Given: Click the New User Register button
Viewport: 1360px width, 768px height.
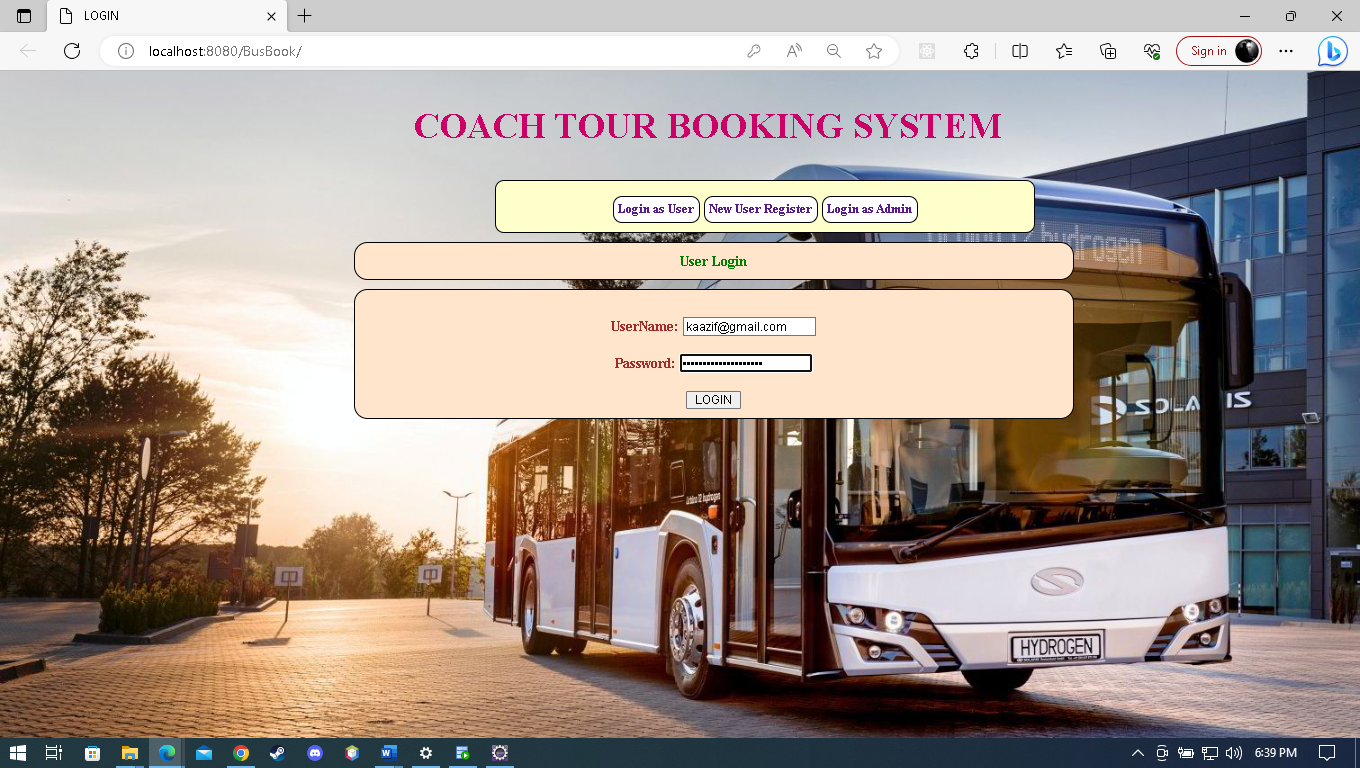Looking at the screenshot, I should pyautogui.click(x=760, y=209).
